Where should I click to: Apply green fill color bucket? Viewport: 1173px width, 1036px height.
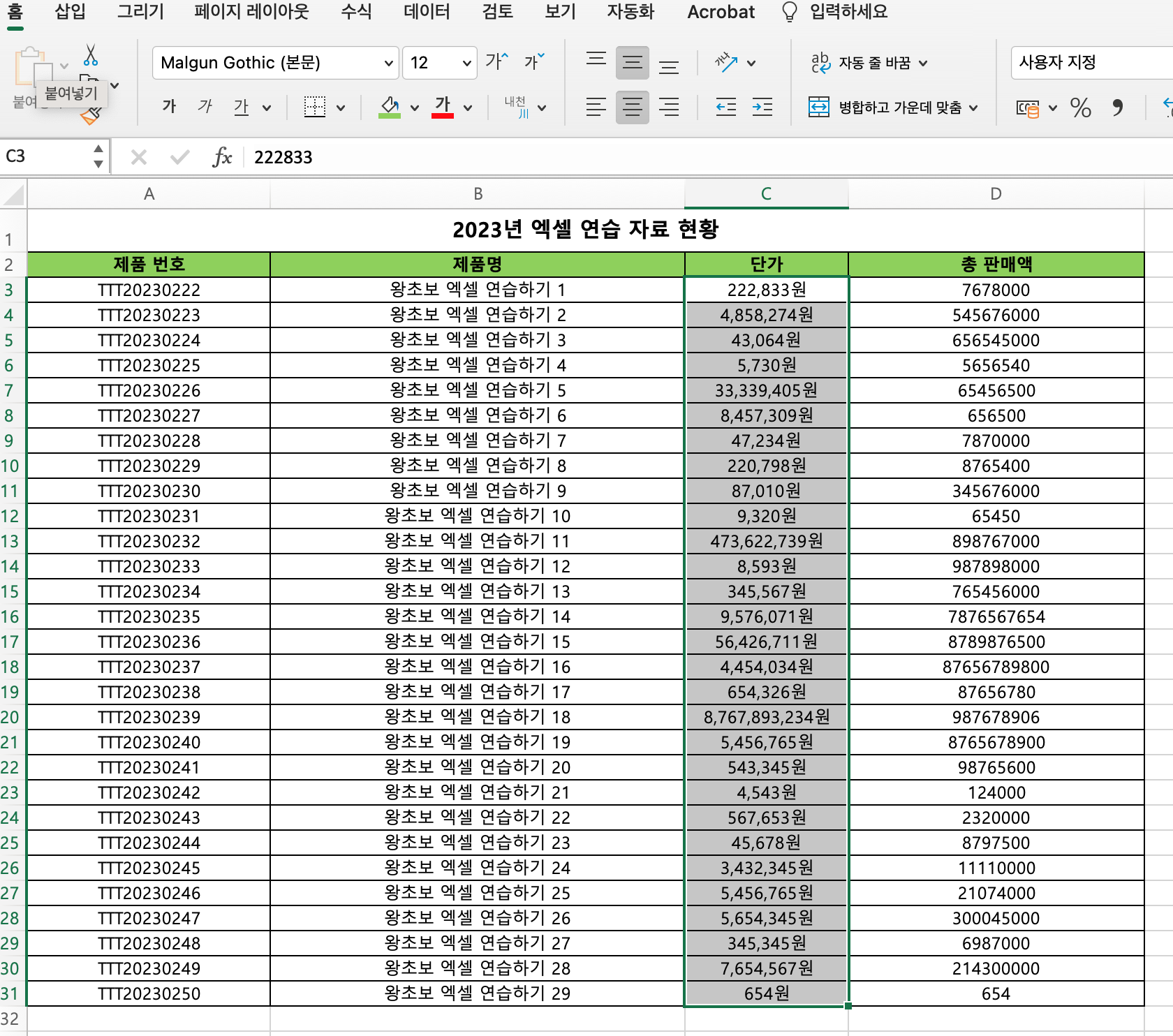(390, 107)
